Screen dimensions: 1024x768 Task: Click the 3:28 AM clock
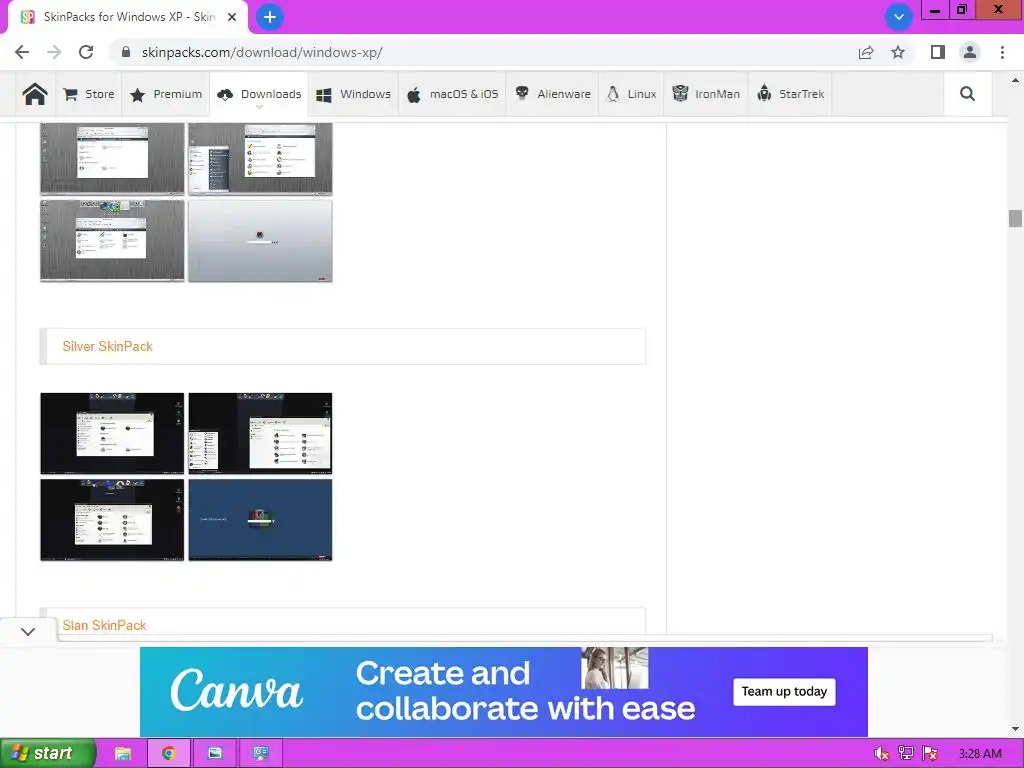(980, 754)
